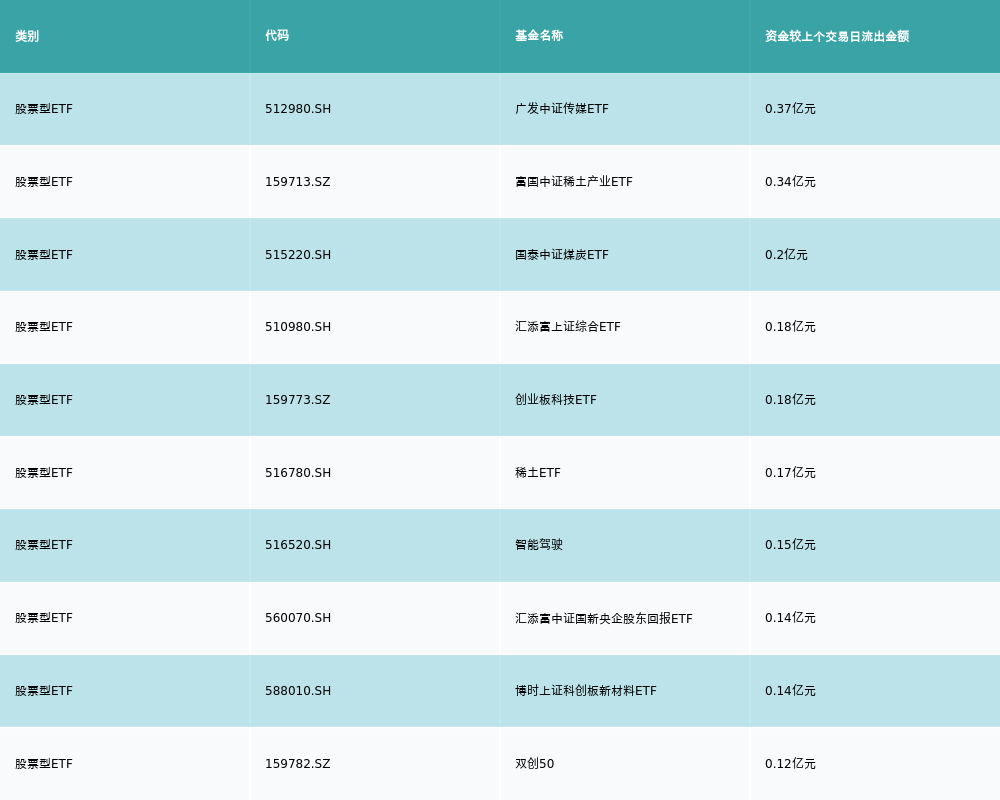Click outflow value 0.2亿元
Viewport: 1000px width, 800px height.
click(x=786, y=255)
